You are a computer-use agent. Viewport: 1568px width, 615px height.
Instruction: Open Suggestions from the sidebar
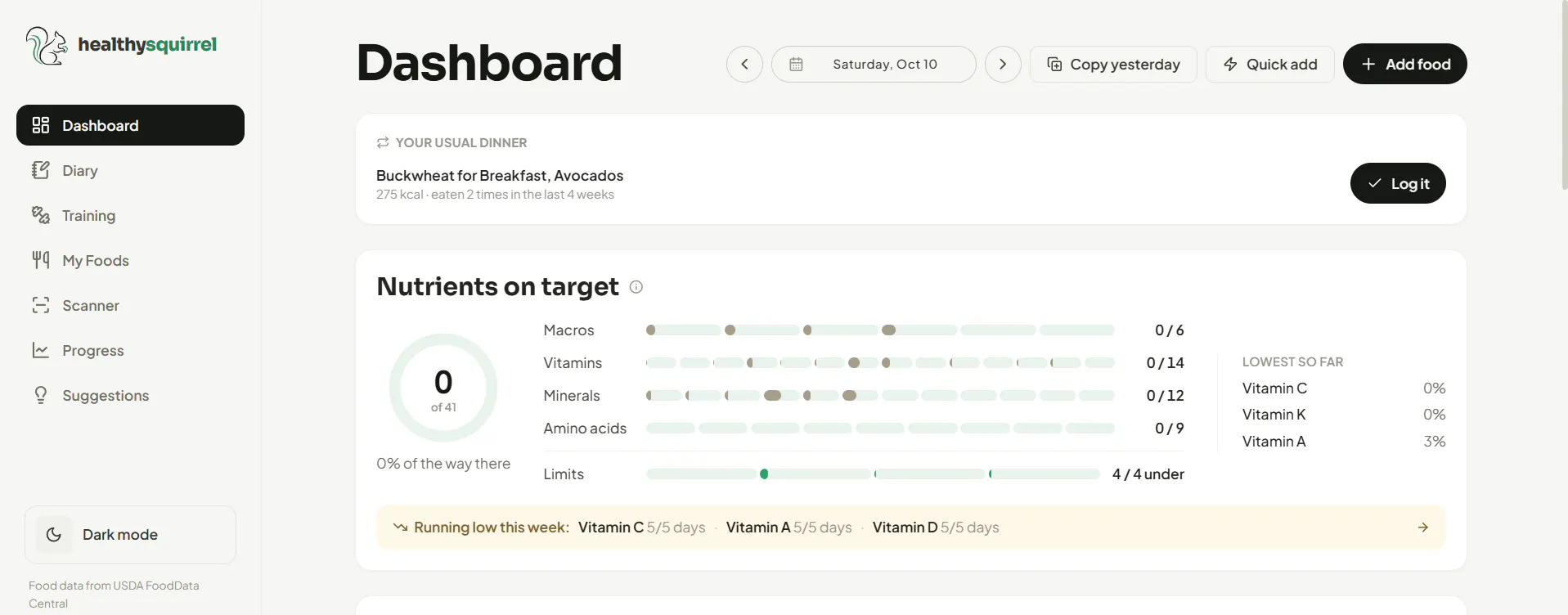(130, 395)
